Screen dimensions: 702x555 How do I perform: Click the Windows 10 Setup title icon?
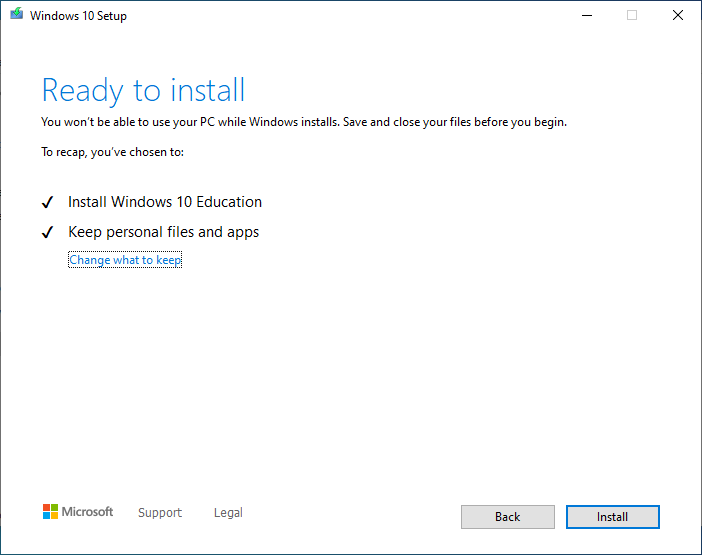17,14
